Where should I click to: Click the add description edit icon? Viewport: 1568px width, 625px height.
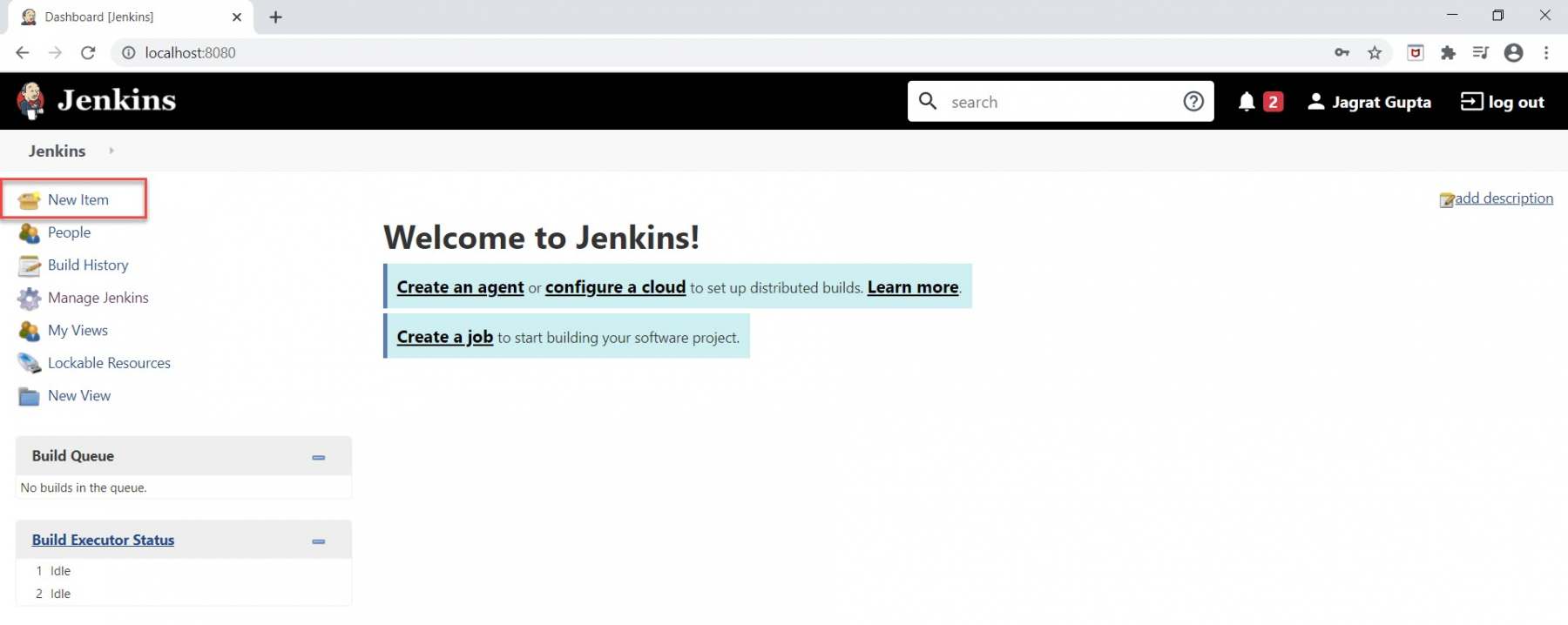1447,200
